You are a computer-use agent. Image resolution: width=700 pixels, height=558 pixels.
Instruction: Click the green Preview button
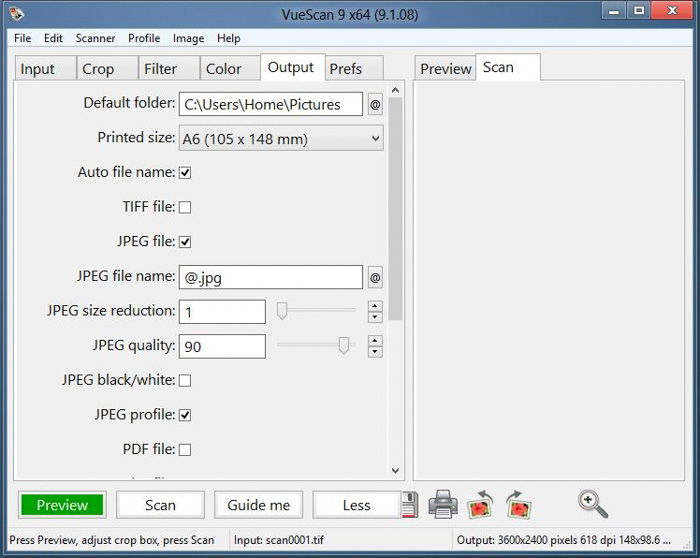(x=62, y=505)
